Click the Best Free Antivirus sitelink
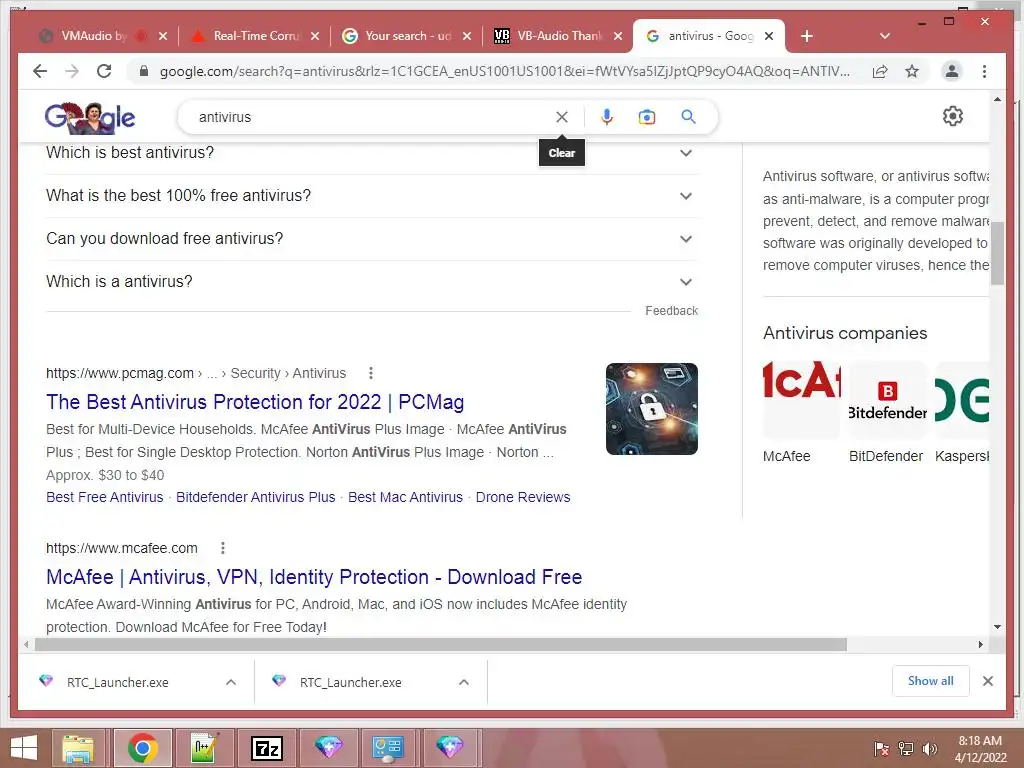This screenshot has height=768, width=1024. click(104, 497)
